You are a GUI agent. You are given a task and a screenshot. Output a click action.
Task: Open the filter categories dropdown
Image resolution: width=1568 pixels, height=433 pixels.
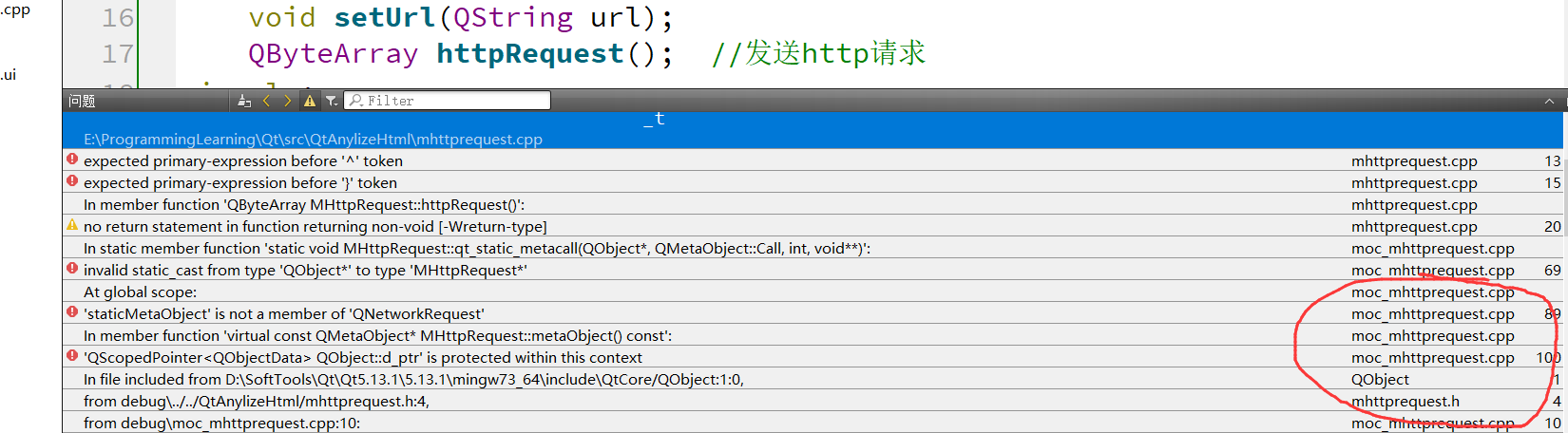[x=331, y=101]
